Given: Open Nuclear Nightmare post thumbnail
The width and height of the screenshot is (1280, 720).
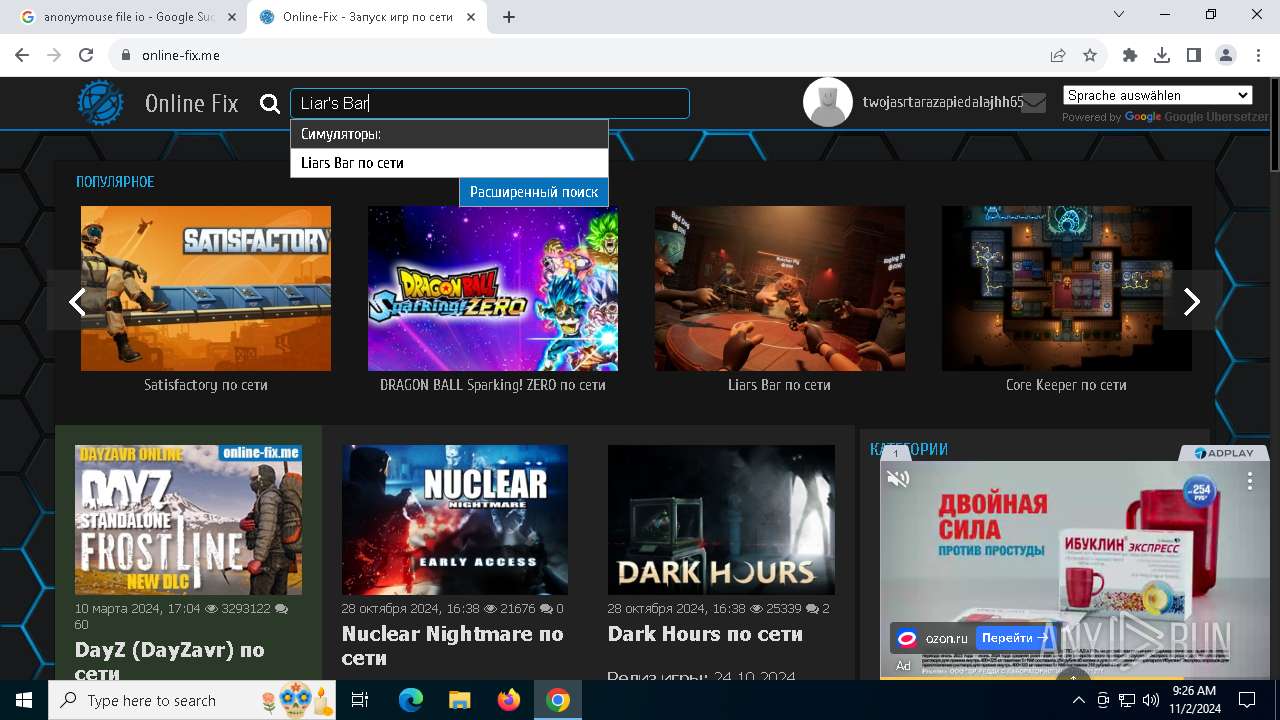Looking at the screenshot, I should tap(455, 520).
